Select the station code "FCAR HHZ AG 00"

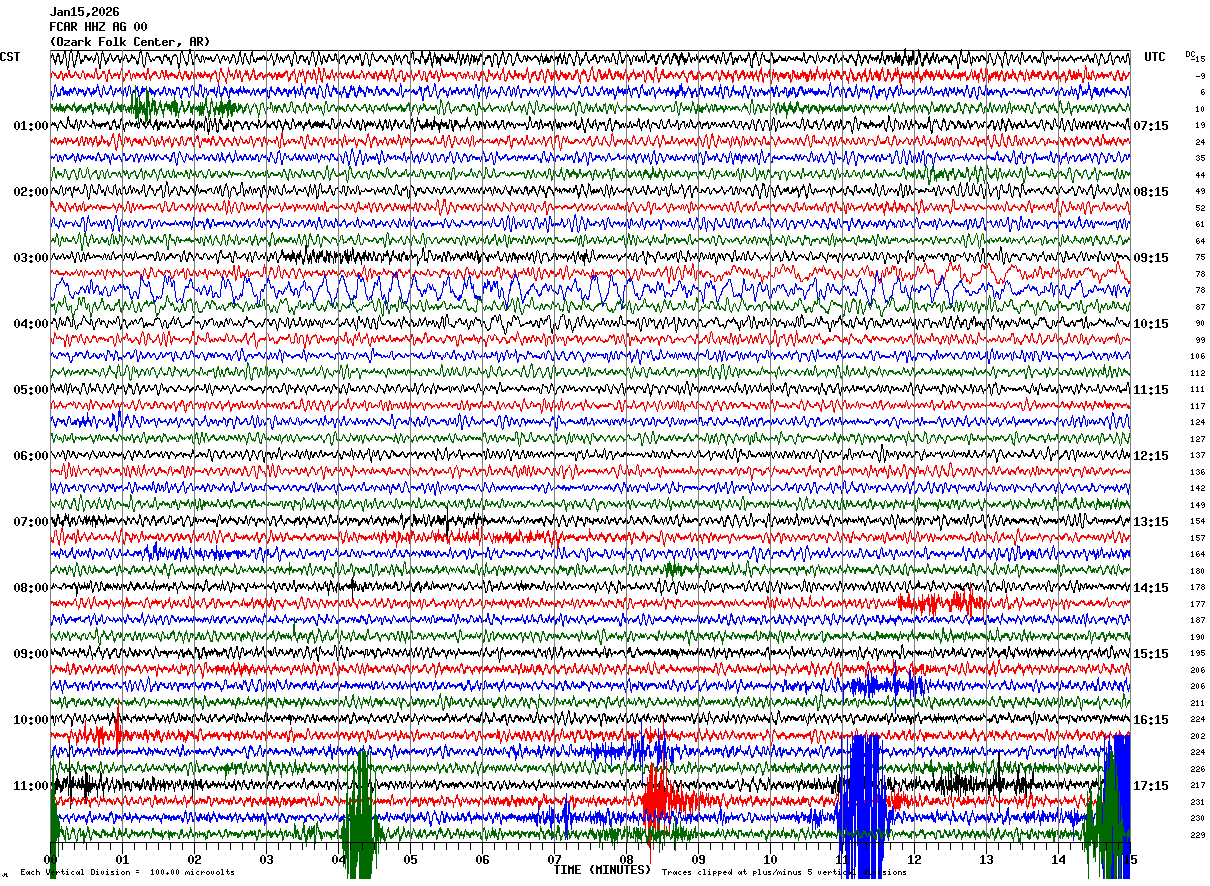(x=98, y=27)
